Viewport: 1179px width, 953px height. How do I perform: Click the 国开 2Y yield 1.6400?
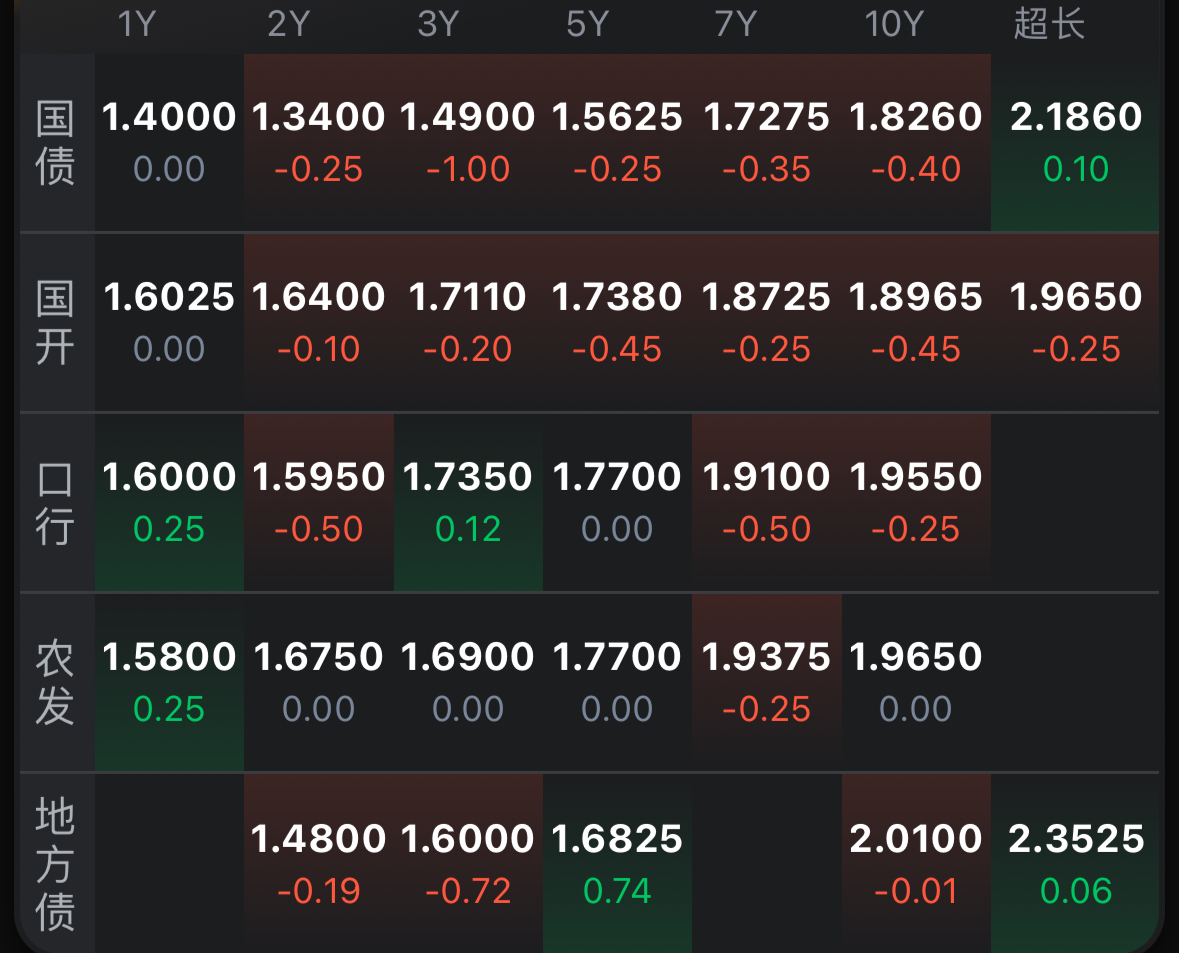[319, 321]
